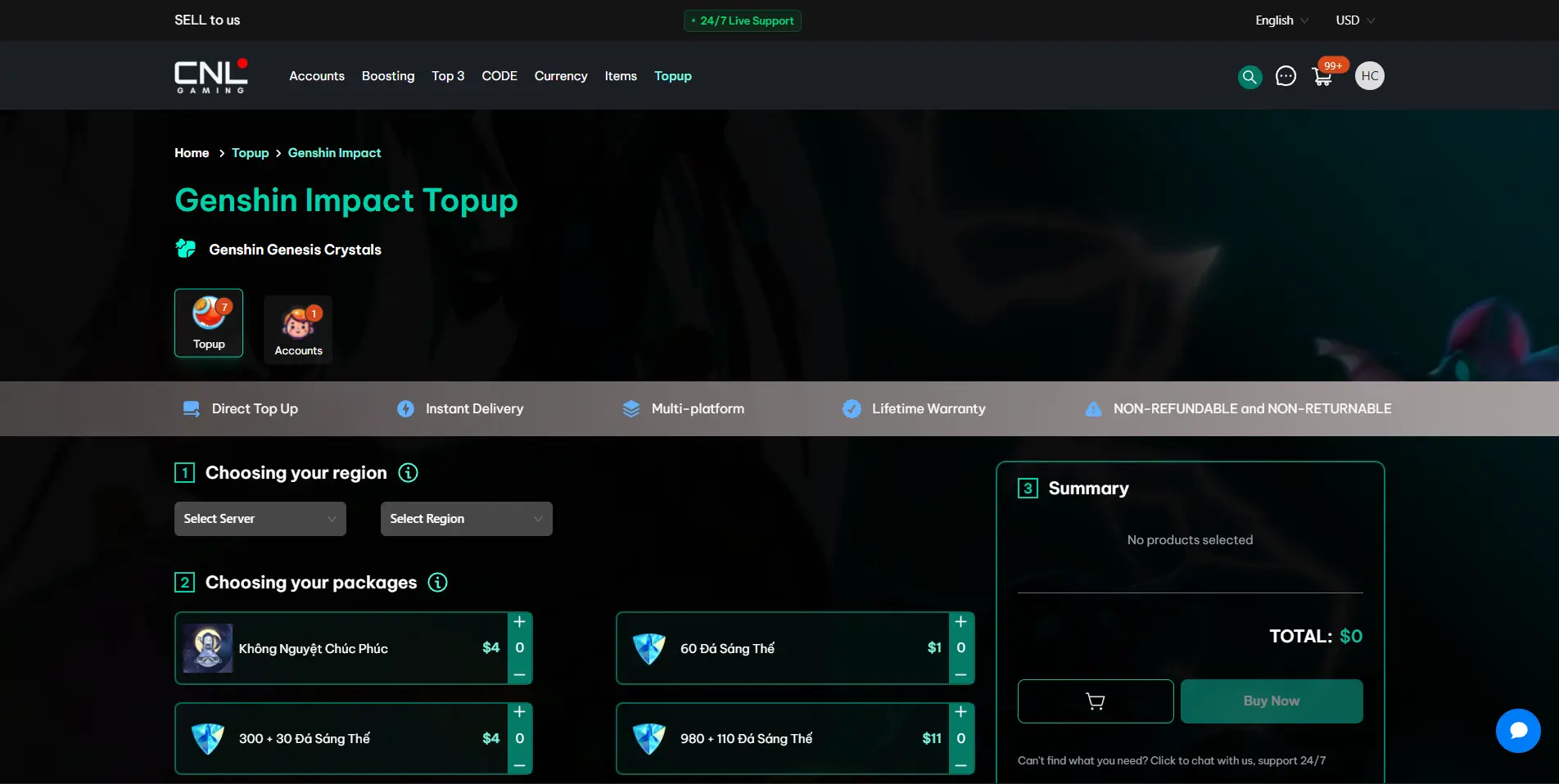This screenshot has width=1559, height=784.
Task: Click SELL to us link
Action: tap(207, 20)
